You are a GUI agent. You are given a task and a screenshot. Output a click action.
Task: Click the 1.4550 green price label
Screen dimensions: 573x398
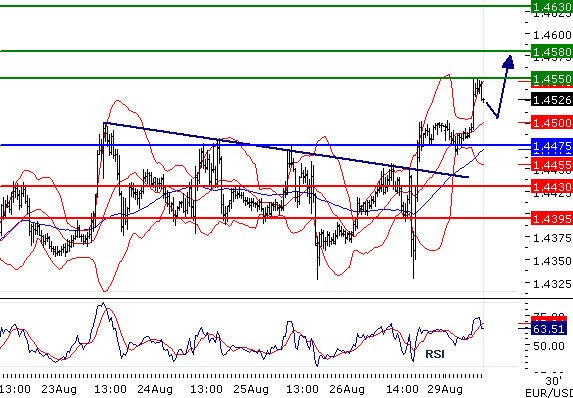pos(551,79)
